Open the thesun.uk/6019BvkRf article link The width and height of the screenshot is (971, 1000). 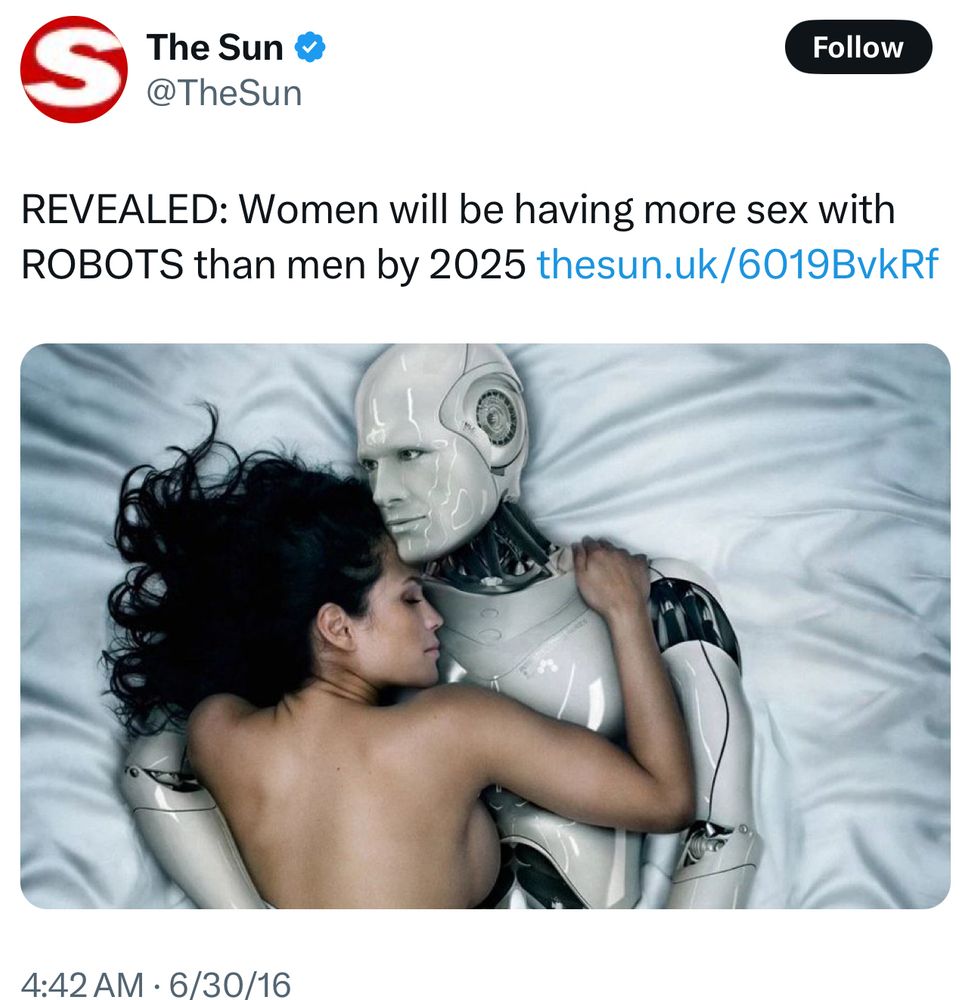pos(737,264)
